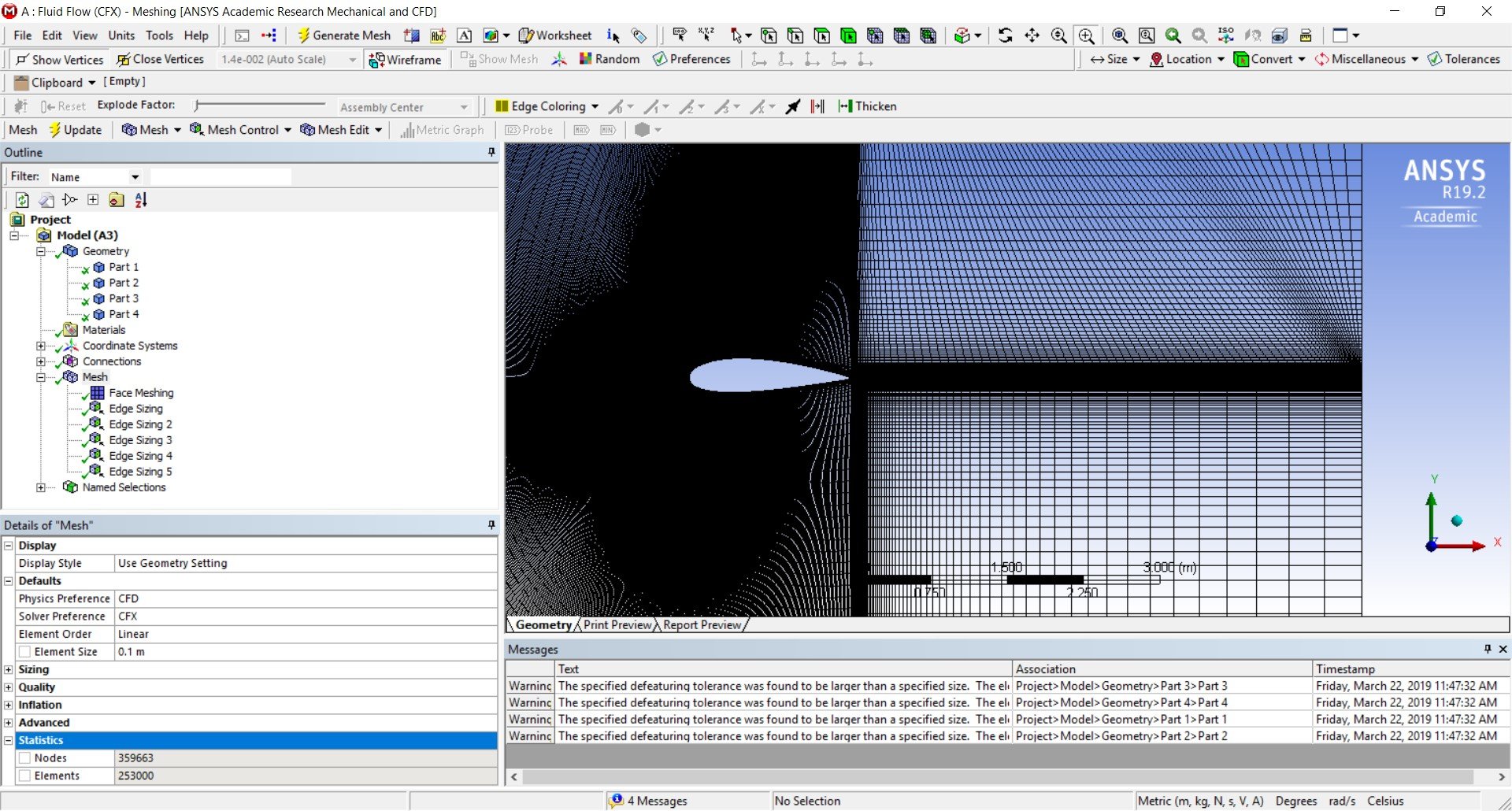Click the Rotate view icon

coord(1006,35)
